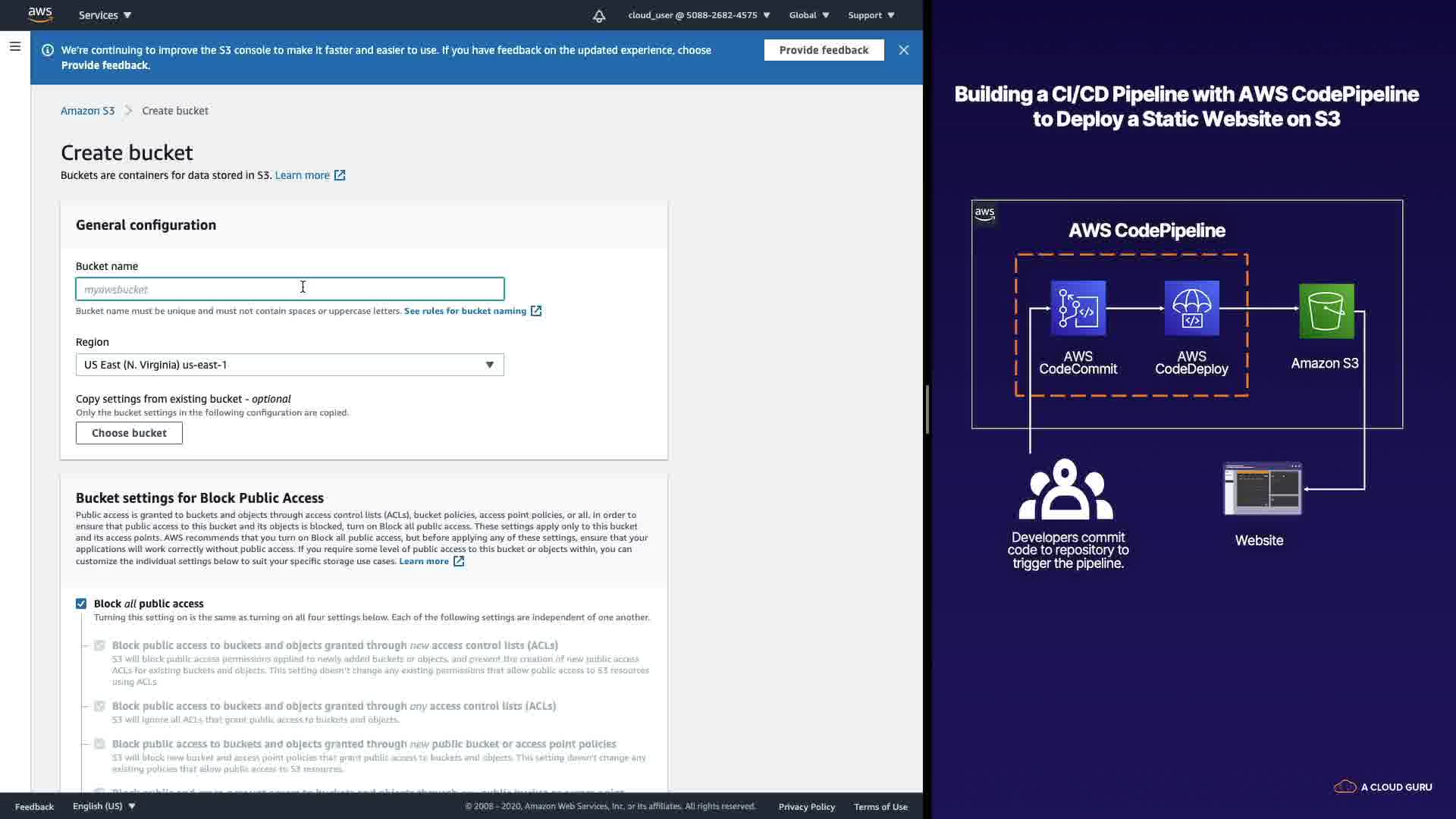Toggle block any ACLs public access checkbox
This screenshot has width=1456, height=819.
click(x=99, y=706)
